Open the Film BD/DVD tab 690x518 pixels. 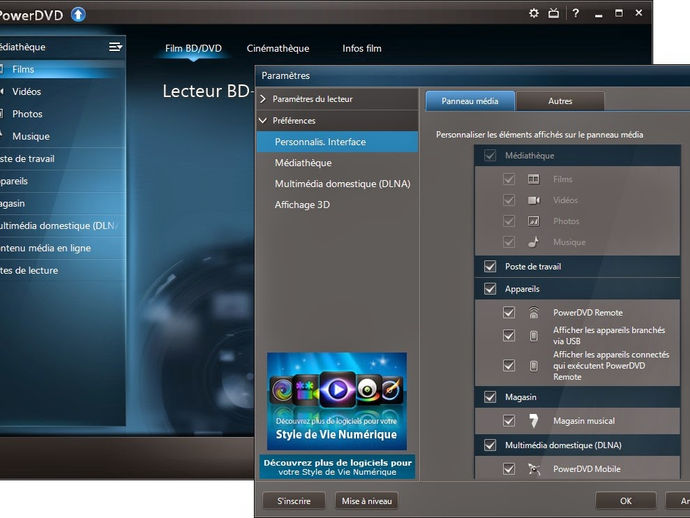193,48
